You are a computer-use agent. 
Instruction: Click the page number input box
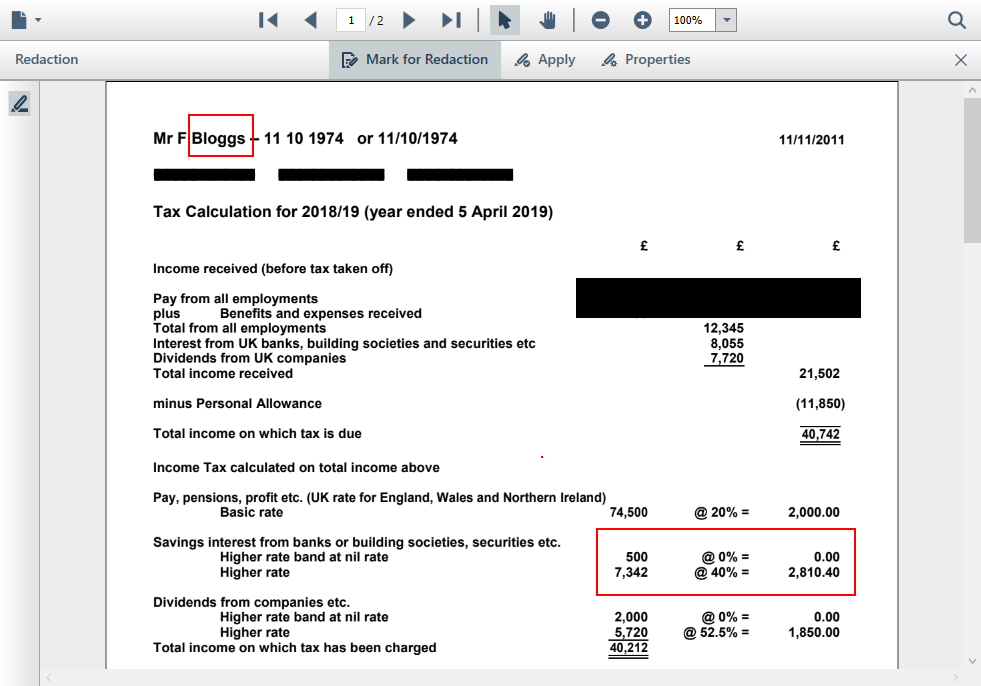point(351,20)
